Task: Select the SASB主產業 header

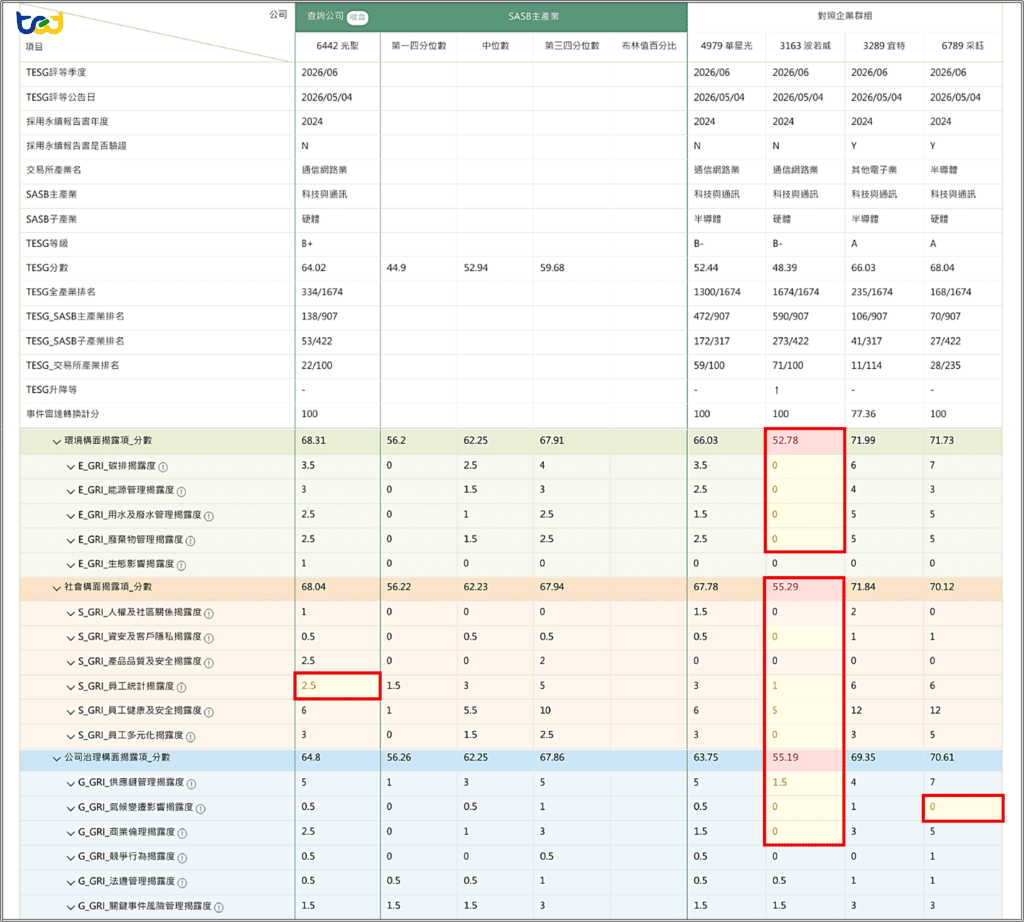Action: click(x=534, y=16)
